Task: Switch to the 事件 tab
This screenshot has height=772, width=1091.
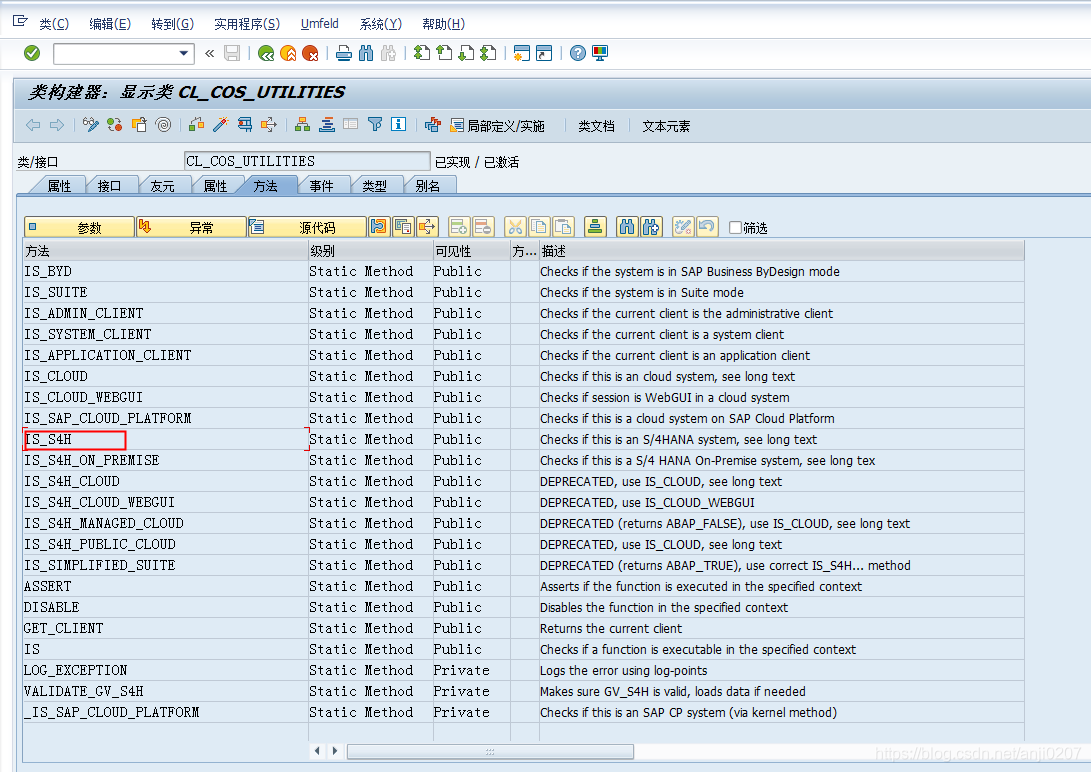Action: point(321,186)
